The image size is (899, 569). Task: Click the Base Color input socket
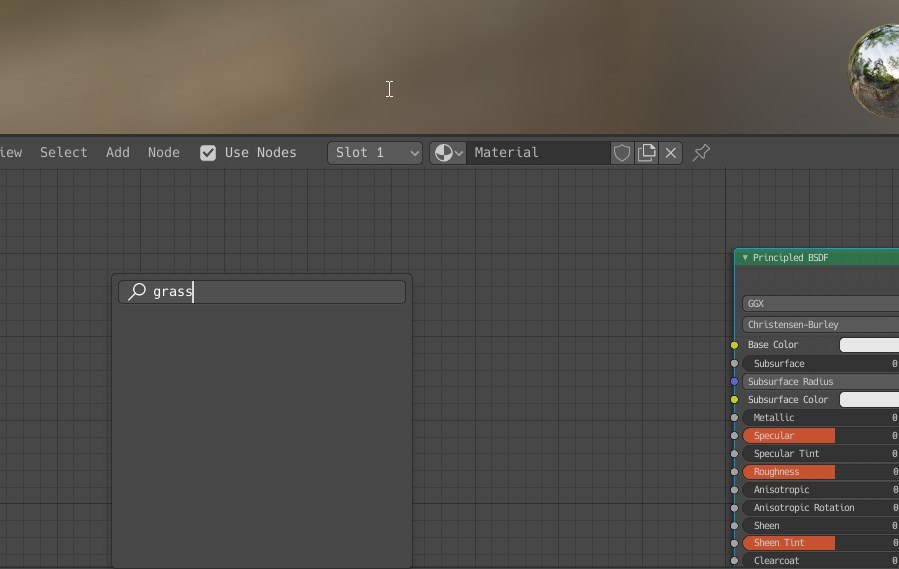click(x=734, y=345)
